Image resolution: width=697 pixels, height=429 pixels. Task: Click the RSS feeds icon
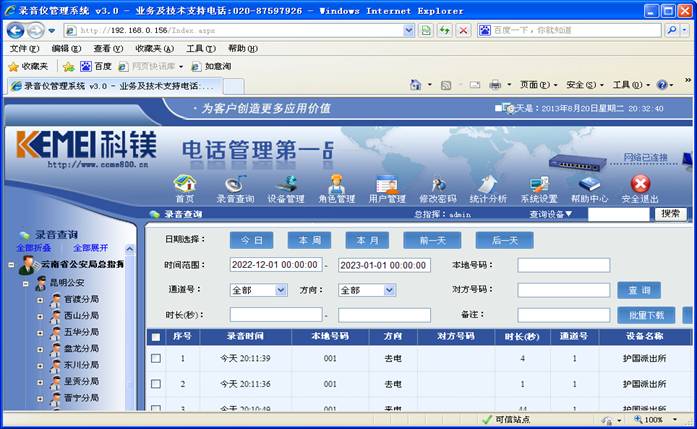(x=446, y=85)
